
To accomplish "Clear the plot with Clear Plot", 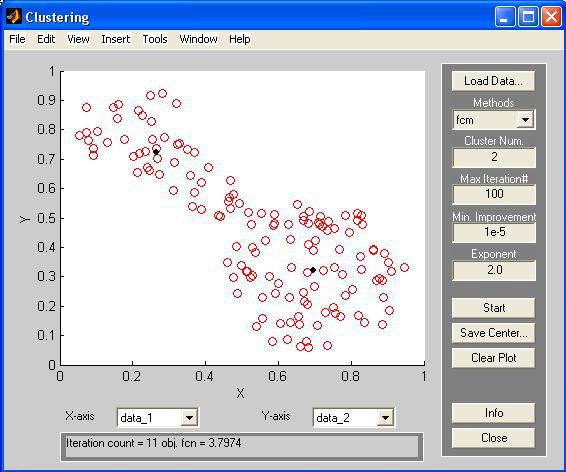I will click(x=493, y=358).
